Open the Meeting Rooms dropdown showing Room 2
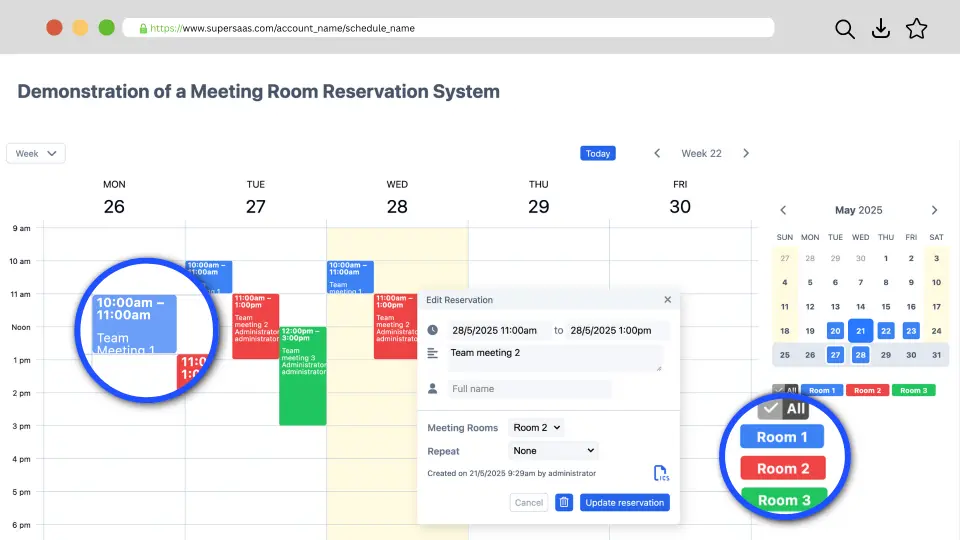Image resolution: width=960 pixels, height=540 pixels. pyautogui.click(x=536, y=427)
